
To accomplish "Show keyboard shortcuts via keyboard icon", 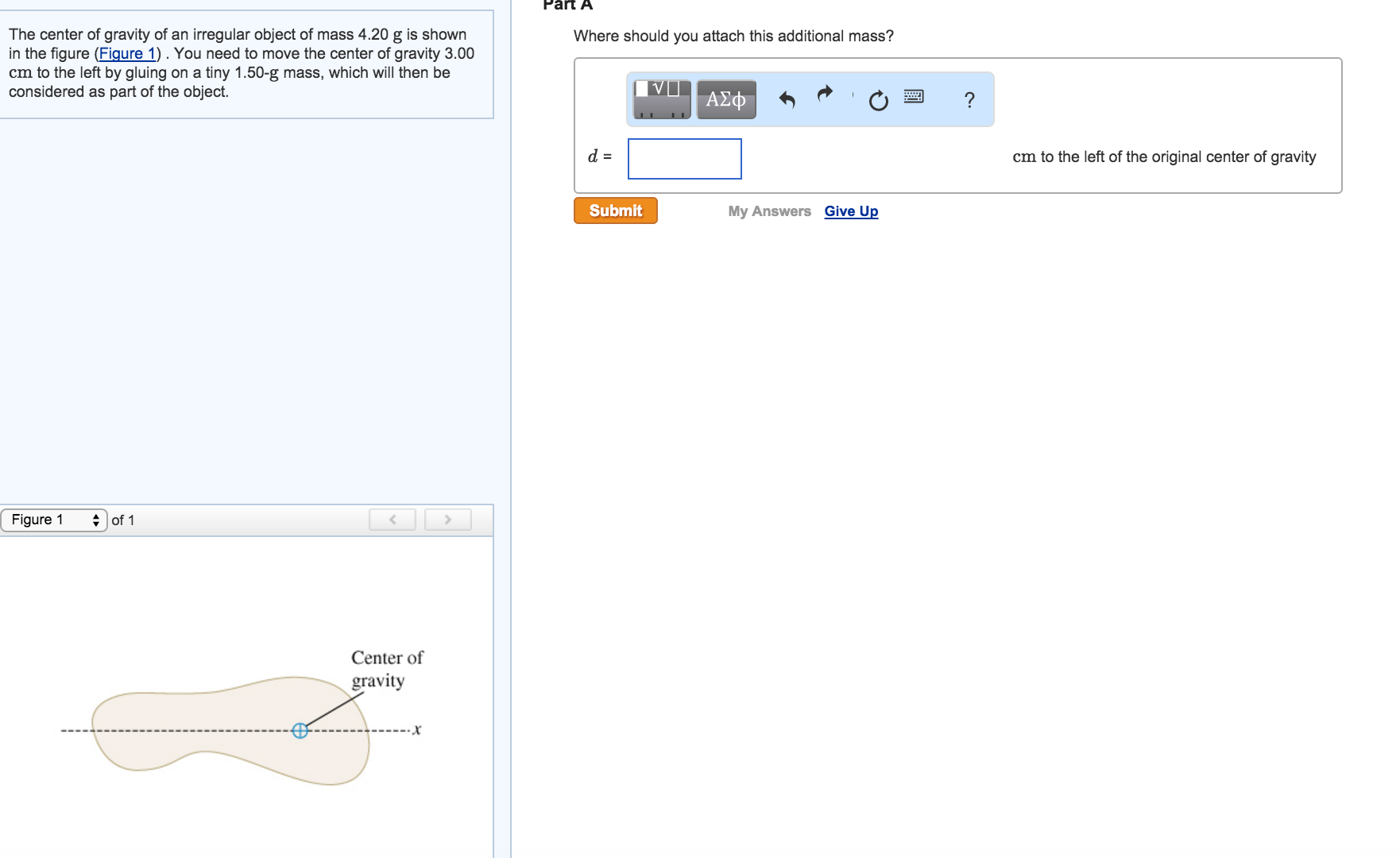I will 915,98.
